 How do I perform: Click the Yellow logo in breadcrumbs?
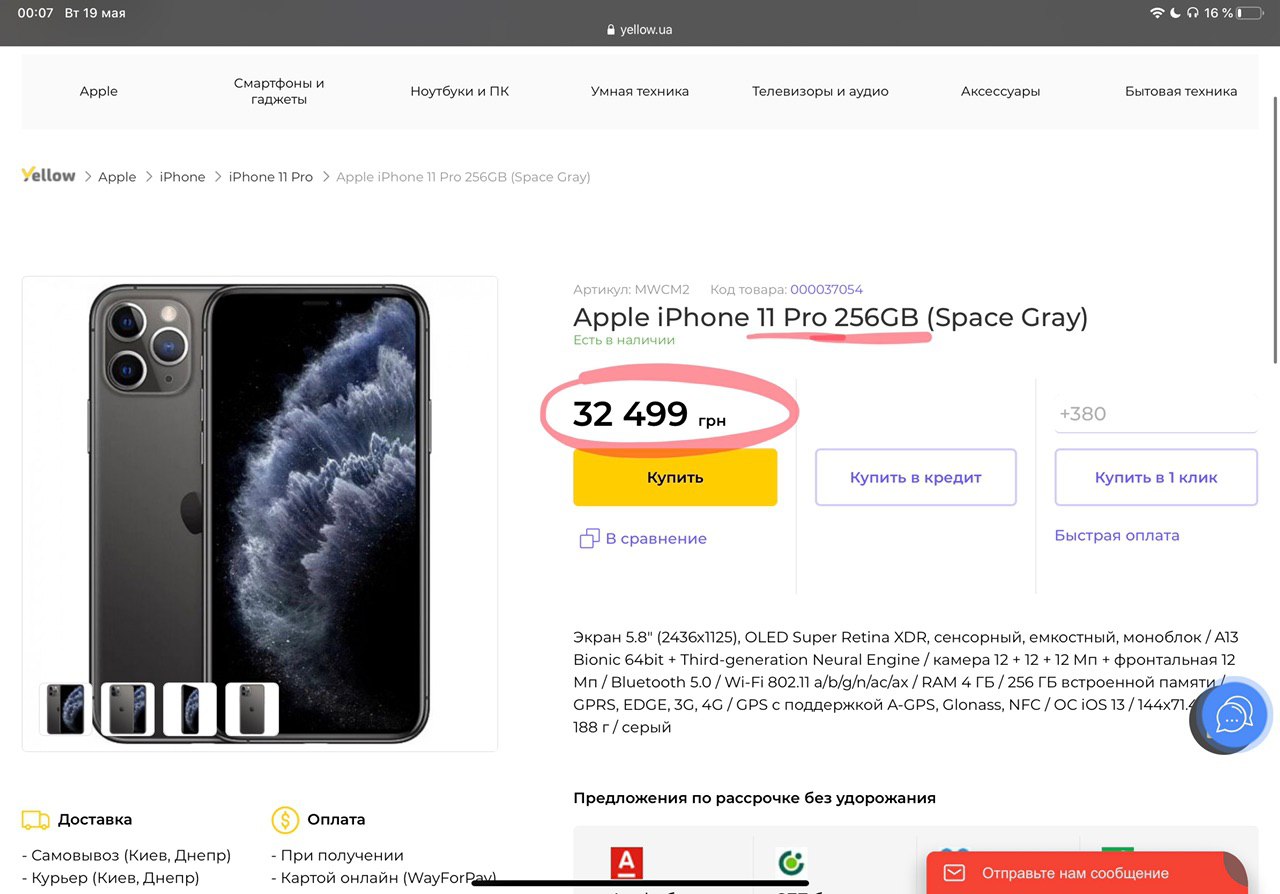click(x=48, y=176)
